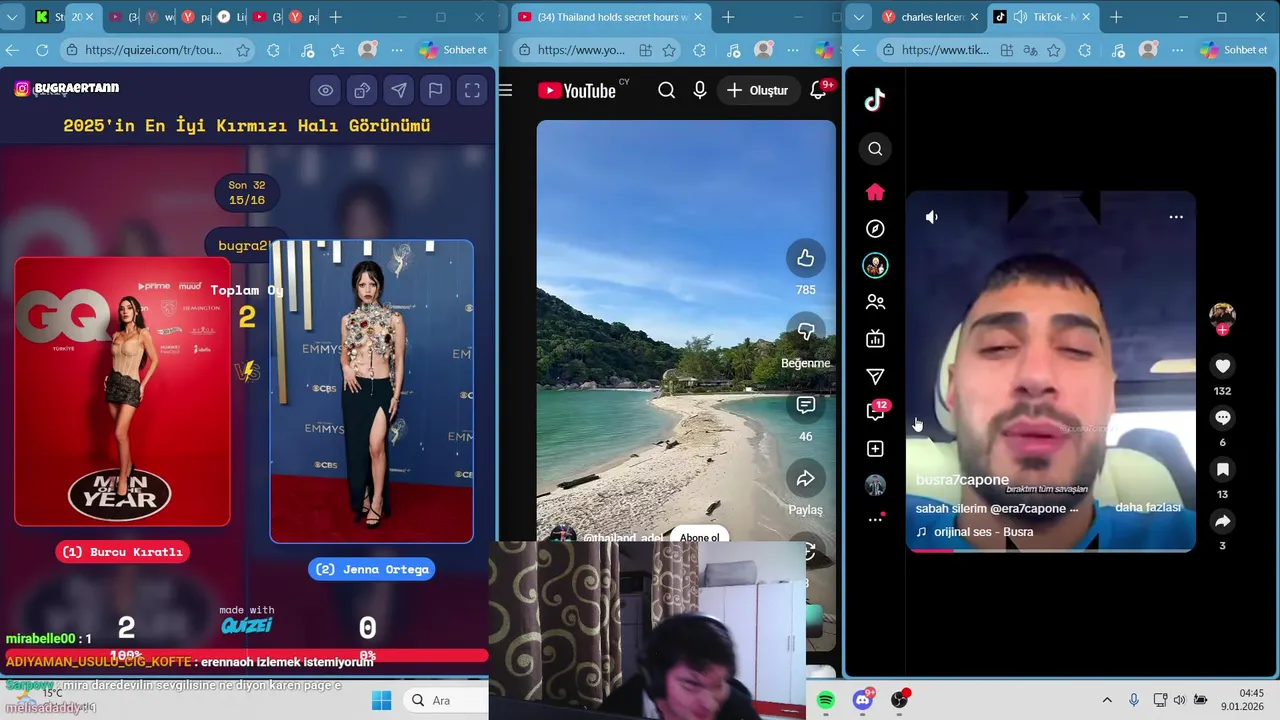This screenshot has height=720, width=1280.
Task: Open Edge settings menu dots in Quizei window
Action: click(398, 50)
